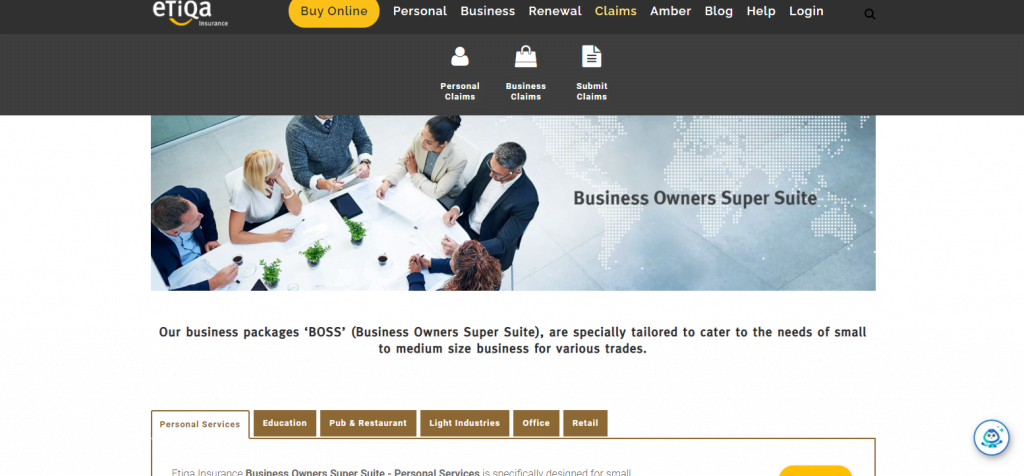Open the Business Claims shopping bag icon
This screenshot has height=476, width=1024.
(x=526, y=57)
